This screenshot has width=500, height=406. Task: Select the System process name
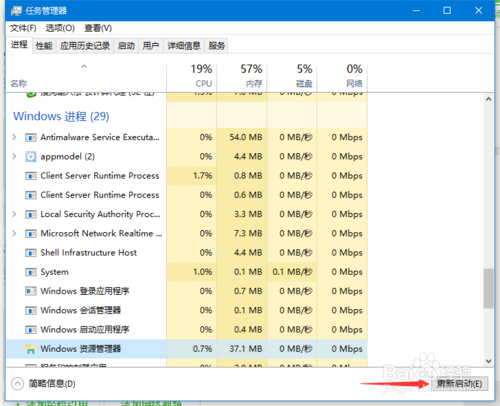(x=54, y=272)
